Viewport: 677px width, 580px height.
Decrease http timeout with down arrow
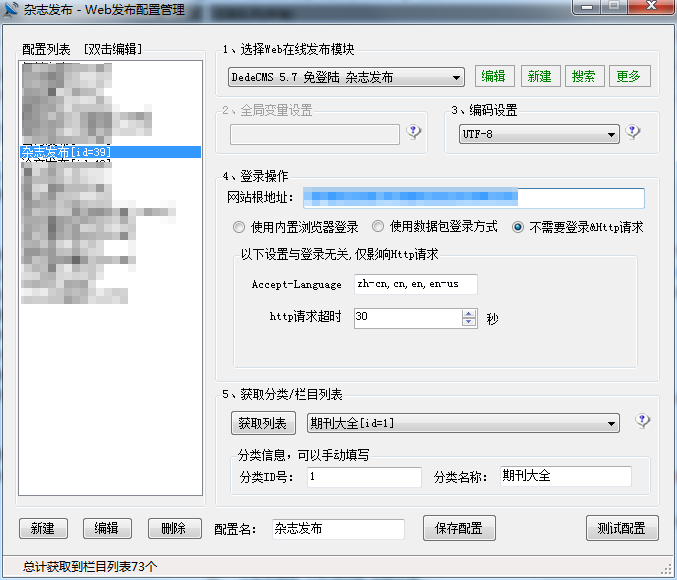469,323
